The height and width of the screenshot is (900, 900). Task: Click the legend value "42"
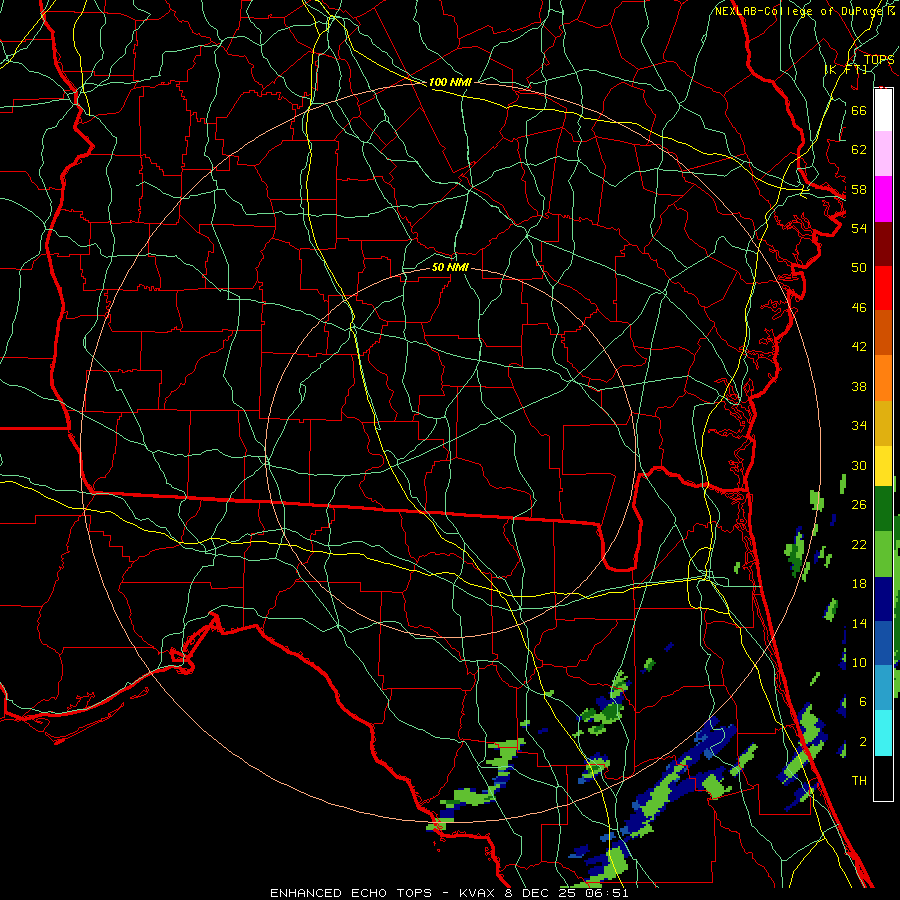coord(859,347)
